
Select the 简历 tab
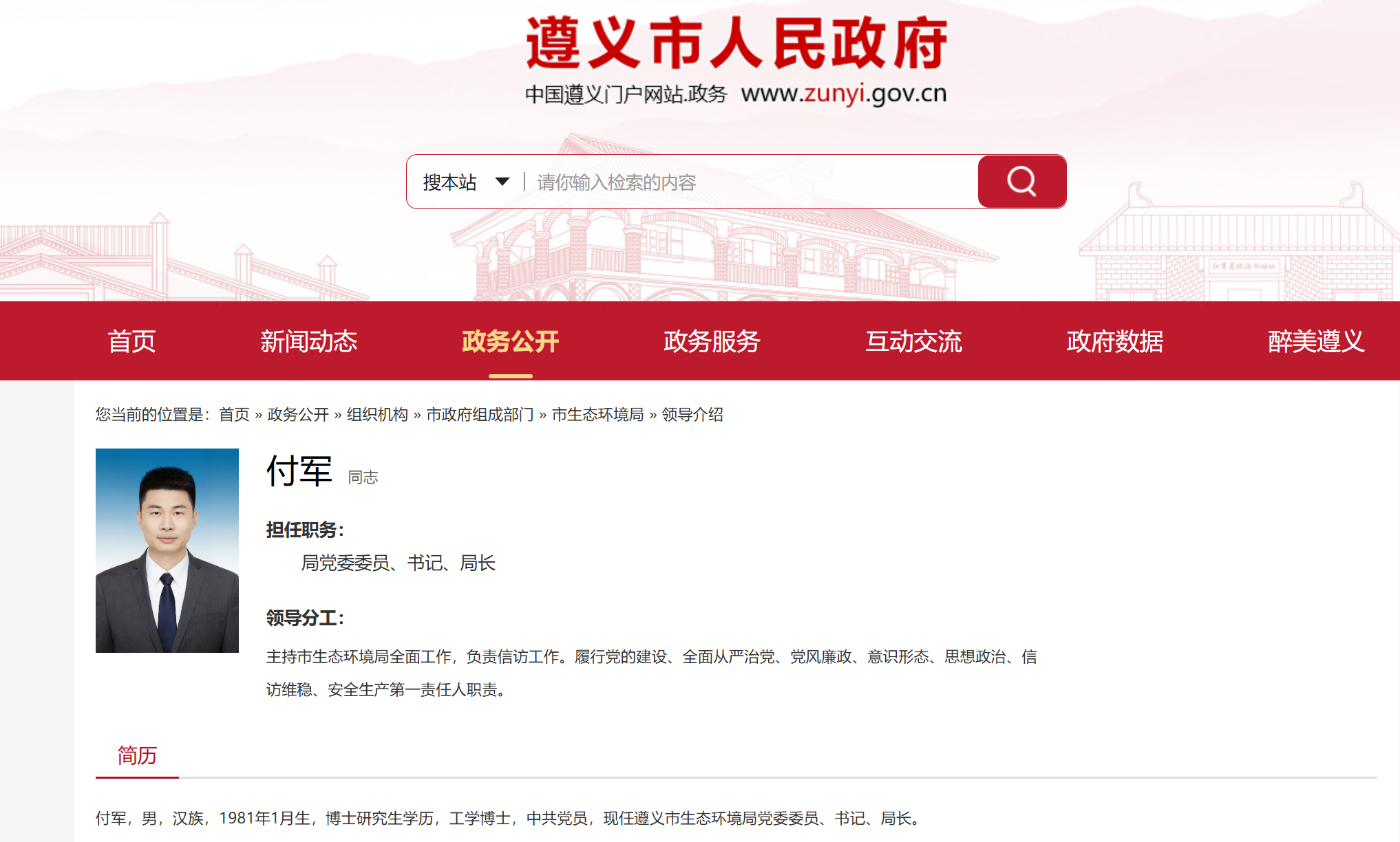tap(137, 755)
